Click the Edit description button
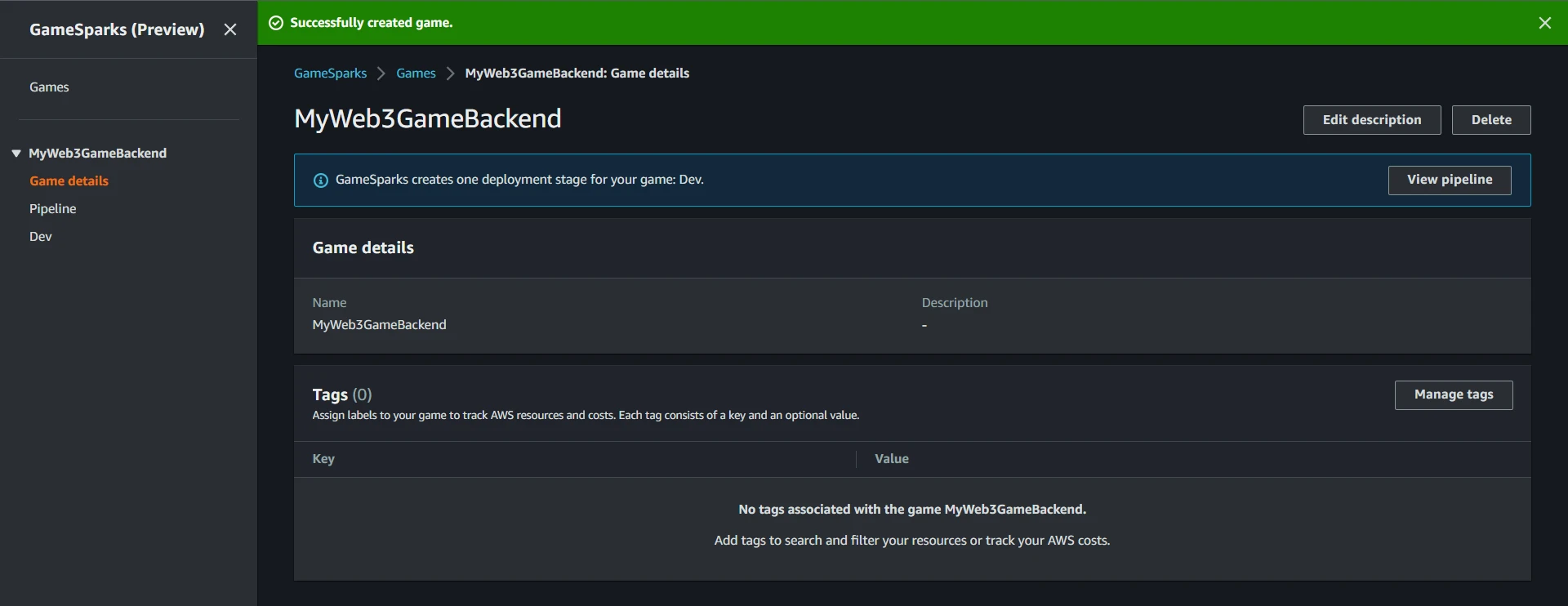Image resolution: width=1568 pixels, height=606 pixels. [x=1371, y=120]
